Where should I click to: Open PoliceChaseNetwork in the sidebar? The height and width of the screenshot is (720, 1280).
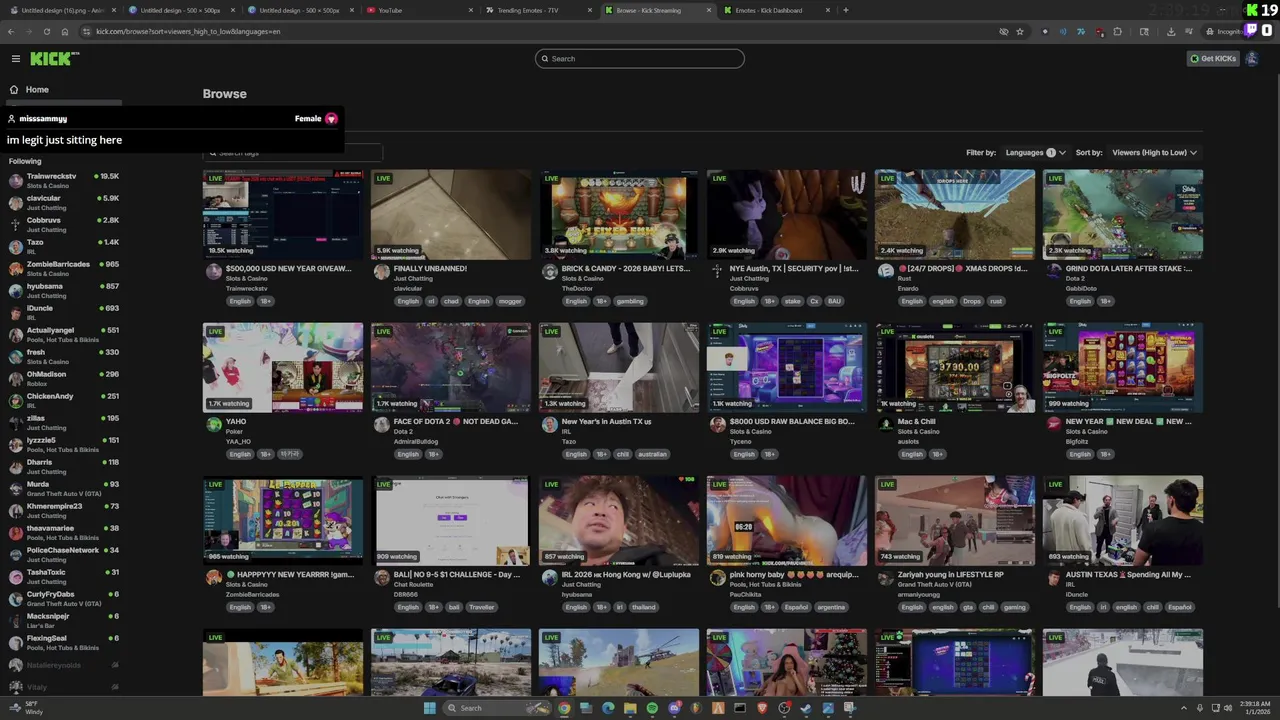pos(64,555)
